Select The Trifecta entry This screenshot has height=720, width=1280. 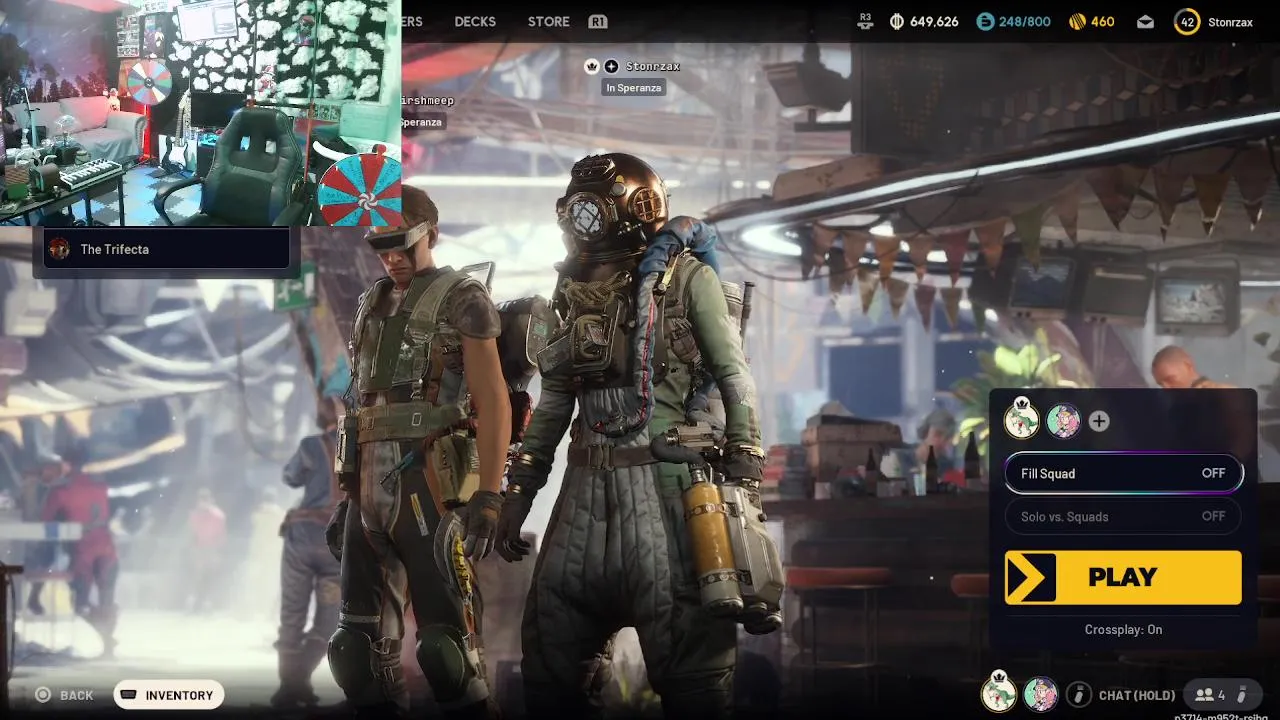(x=167, y=249)
